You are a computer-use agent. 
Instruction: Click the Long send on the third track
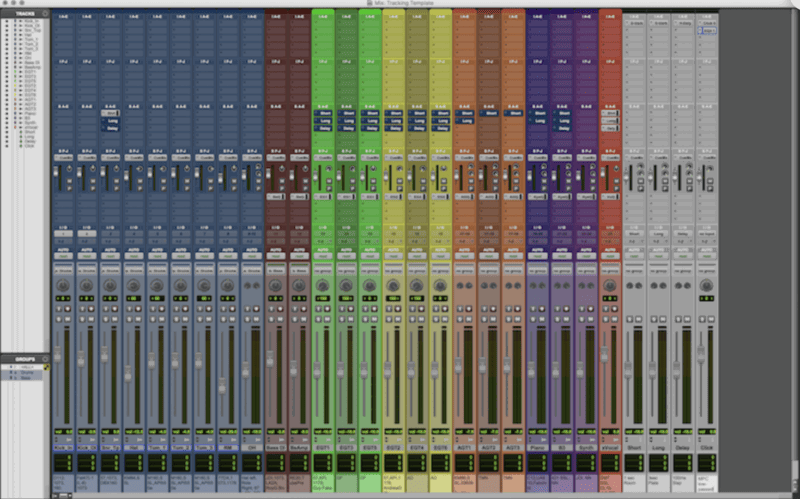[110, 120]
